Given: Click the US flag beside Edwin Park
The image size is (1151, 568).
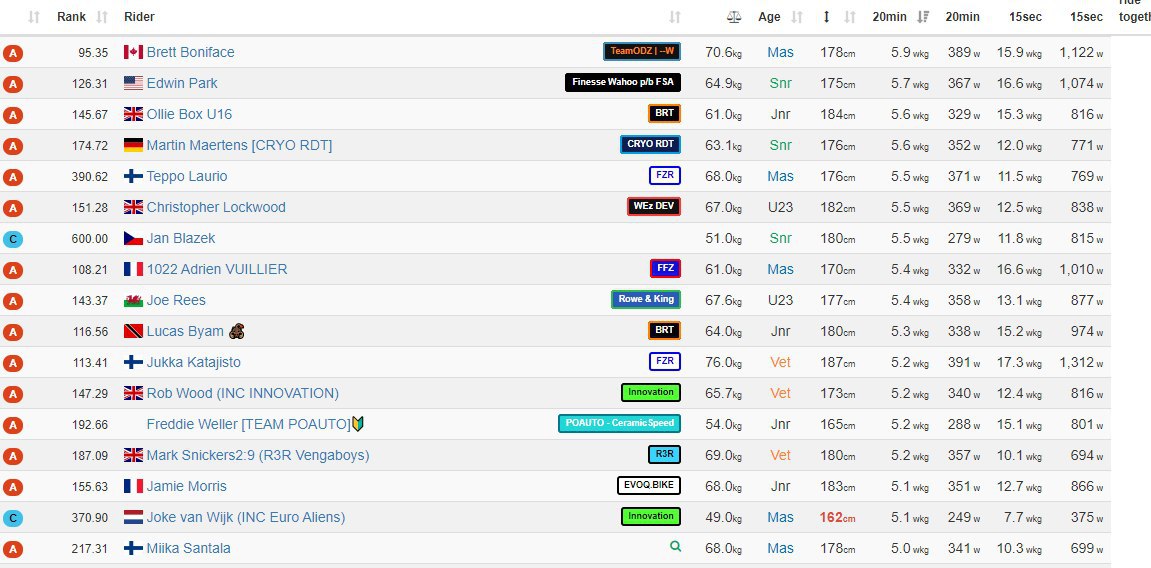Looking at the screenshot, I should (x=133, y=83).
